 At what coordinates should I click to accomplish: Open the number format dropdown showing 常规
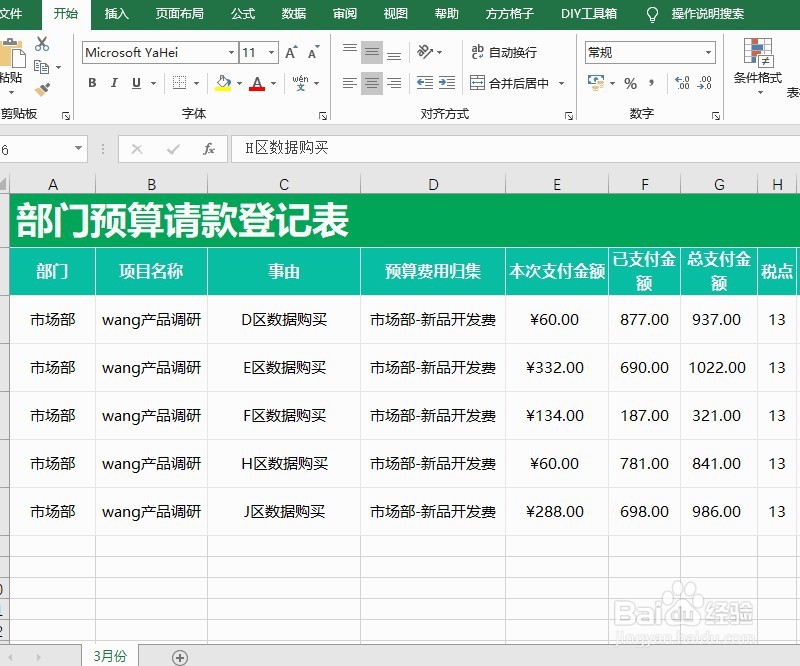coord(708,51)
